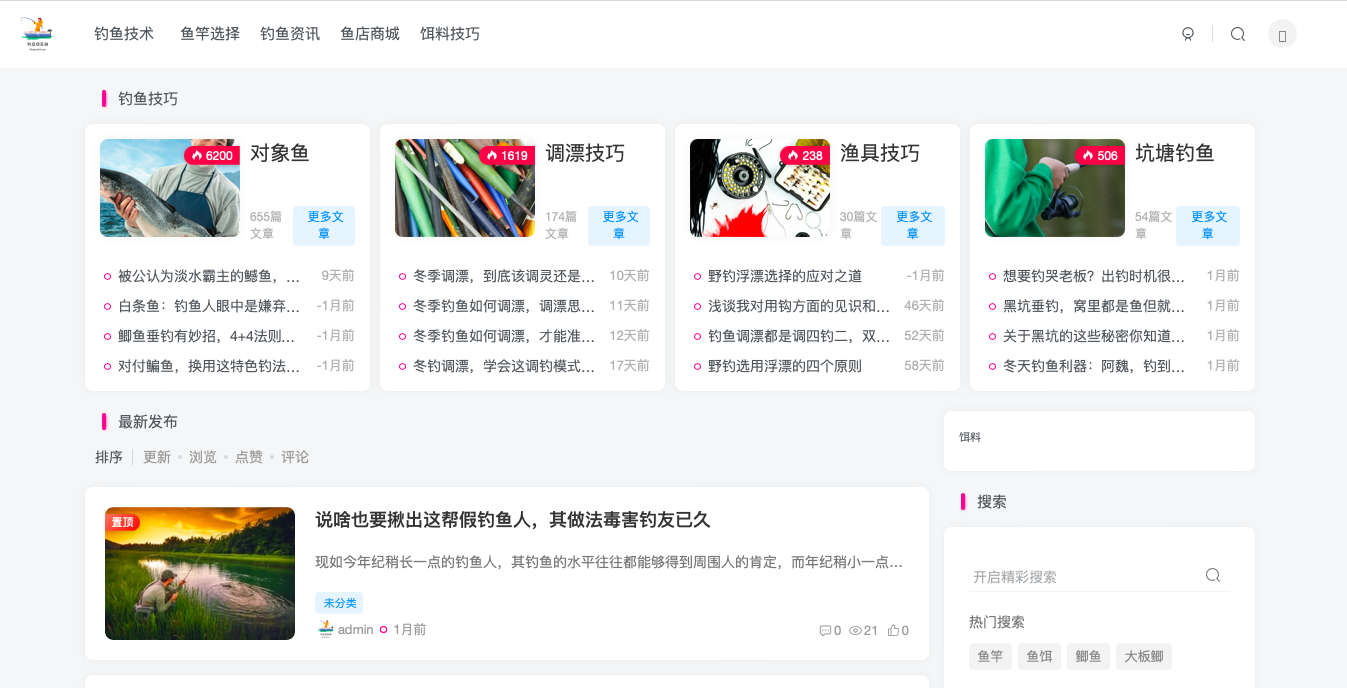Open the 坑塘钓鱼 green jacket thumbnail

tap(1055, 188)
